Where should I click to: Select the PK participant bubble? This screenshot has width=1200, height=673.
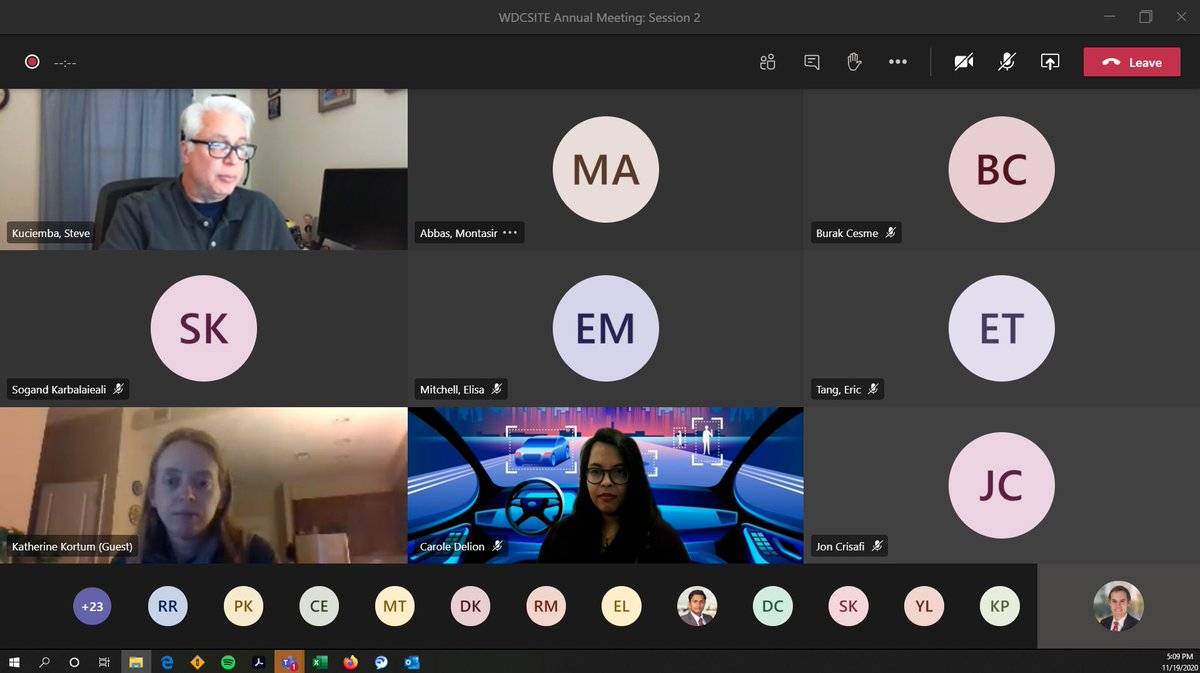pyautogui.click(x=243, y=606)
